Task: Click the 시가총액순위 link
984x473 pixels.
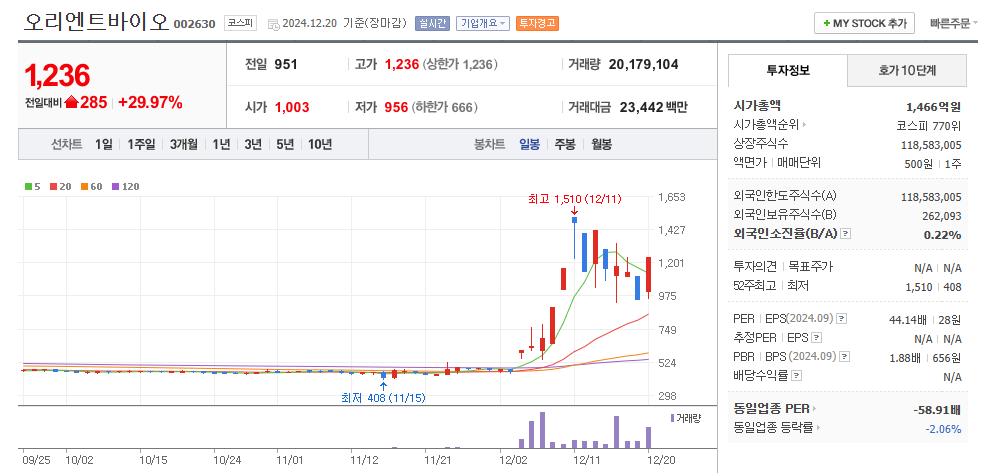Action: tap(766, 125)
